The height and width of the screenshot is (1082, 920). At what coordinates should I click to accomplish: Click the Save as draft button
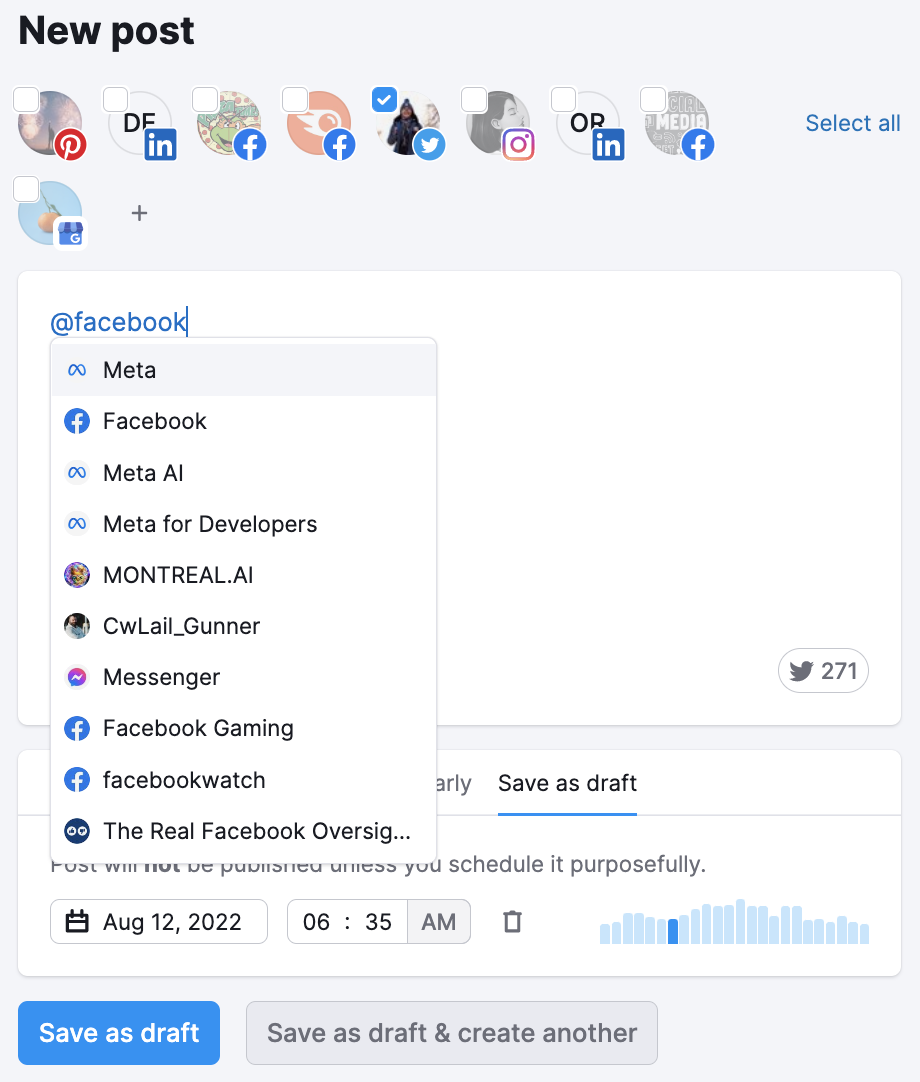point(119,1033)
